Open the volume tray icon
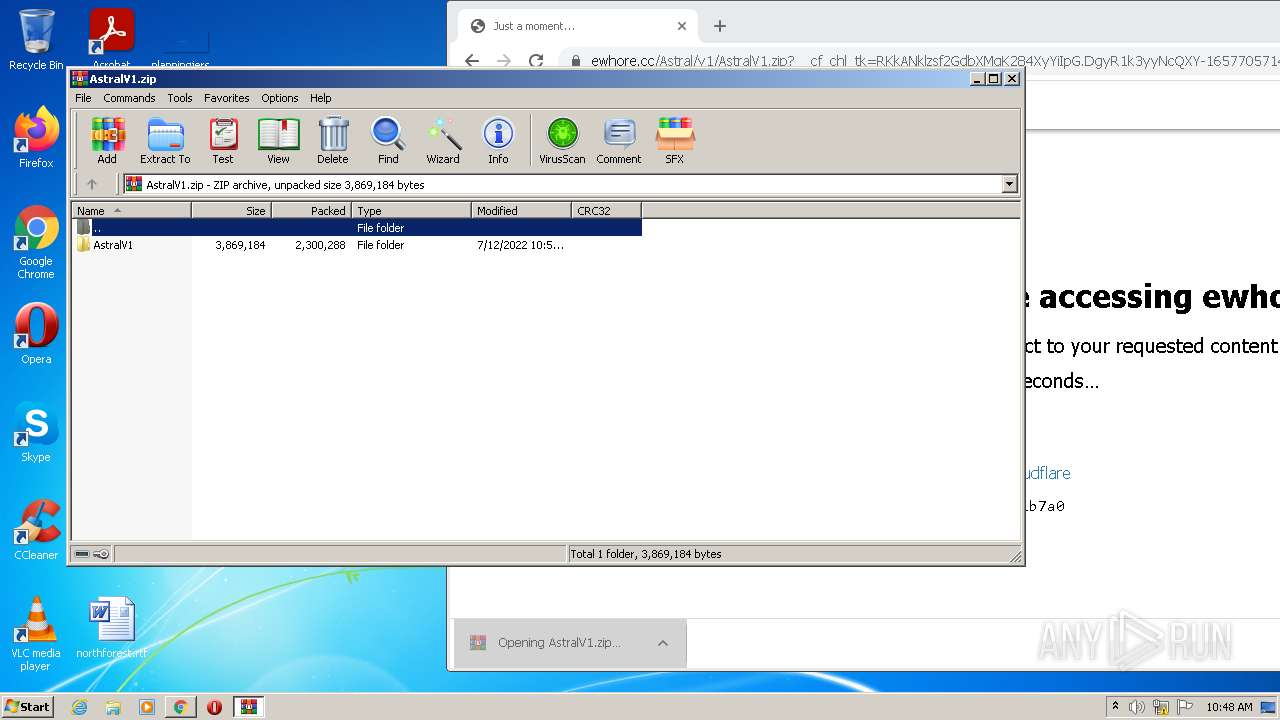 pos(1137,707)
